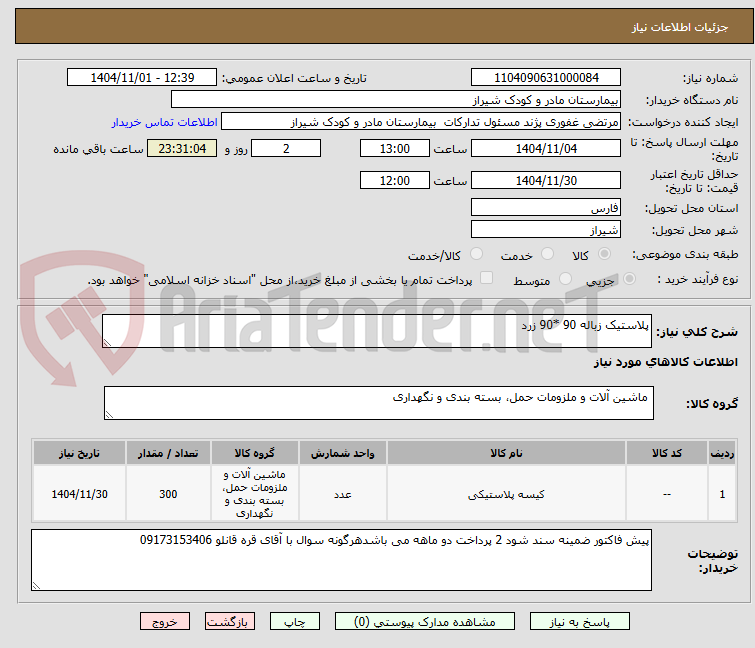Click the تعداد / مقدار column header
Viewport: 755px width, 648px height.
click(168, 453)
